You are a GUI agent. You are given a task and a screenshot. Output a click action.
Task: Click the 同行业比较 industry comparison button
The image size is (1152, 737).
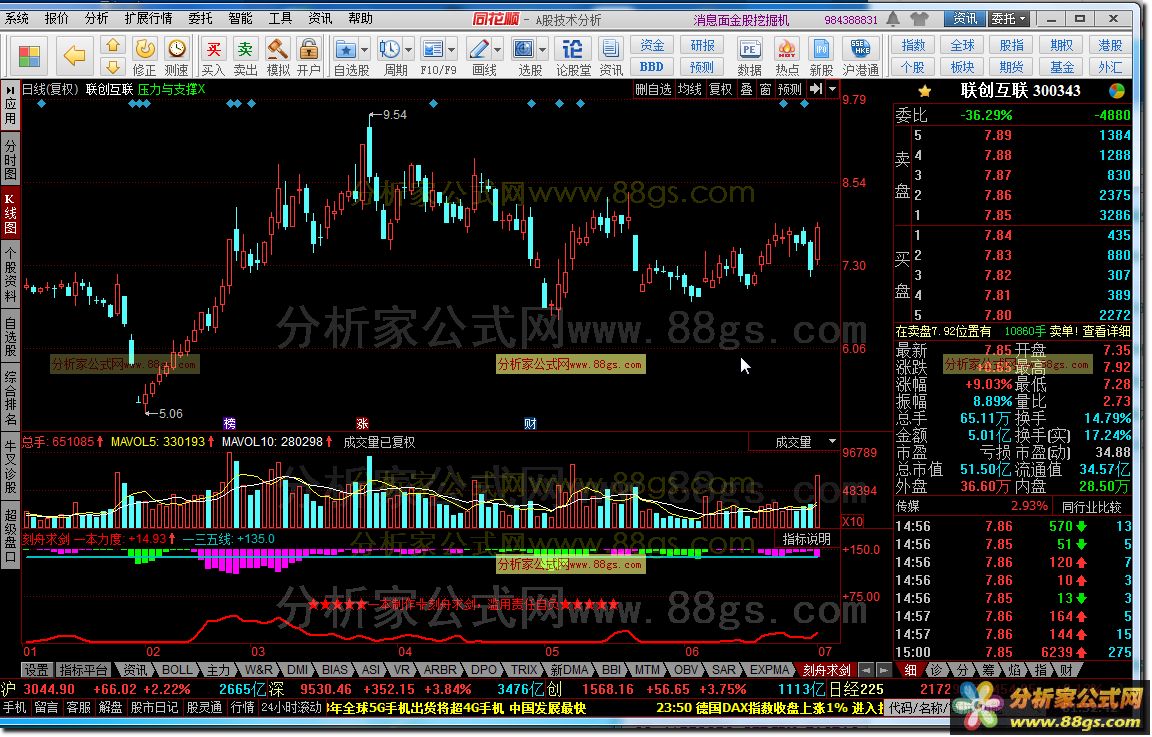(x=1092, y=507)
